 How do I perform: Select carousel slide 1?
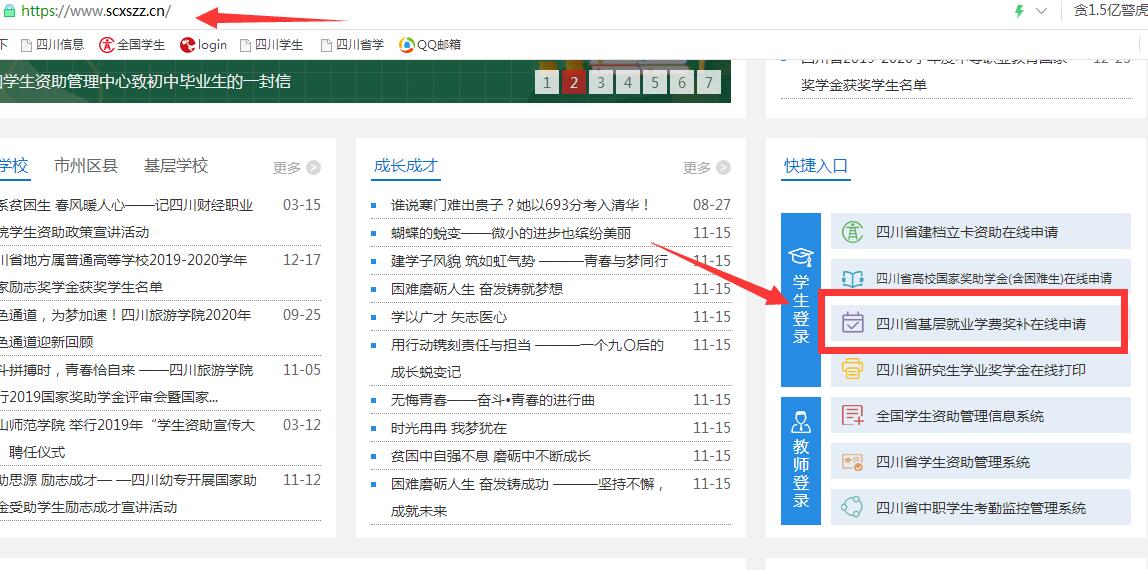[x=546, y=82]
